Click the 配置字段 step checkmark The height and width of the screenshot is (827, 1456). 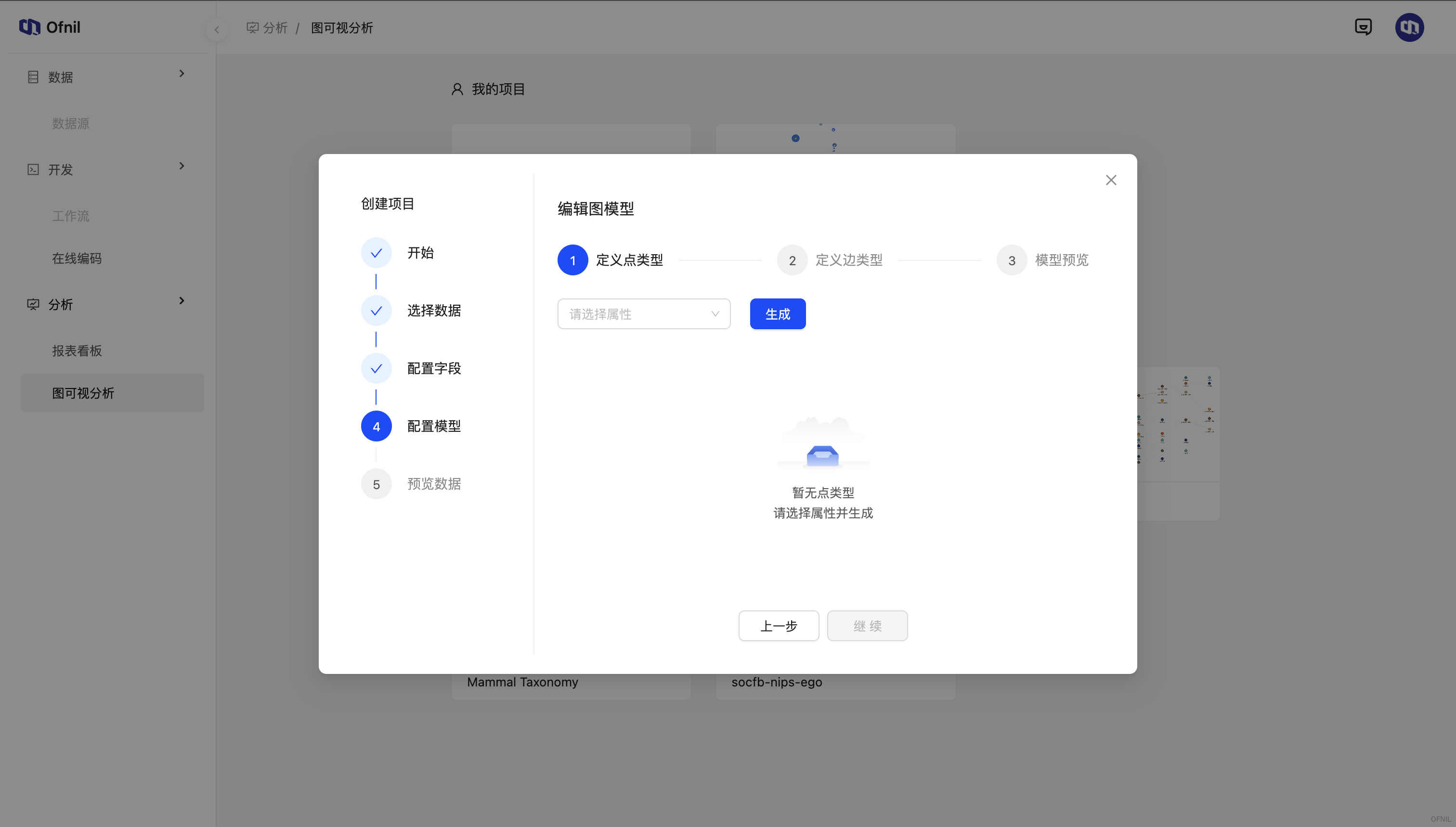(x=376, y=369)
